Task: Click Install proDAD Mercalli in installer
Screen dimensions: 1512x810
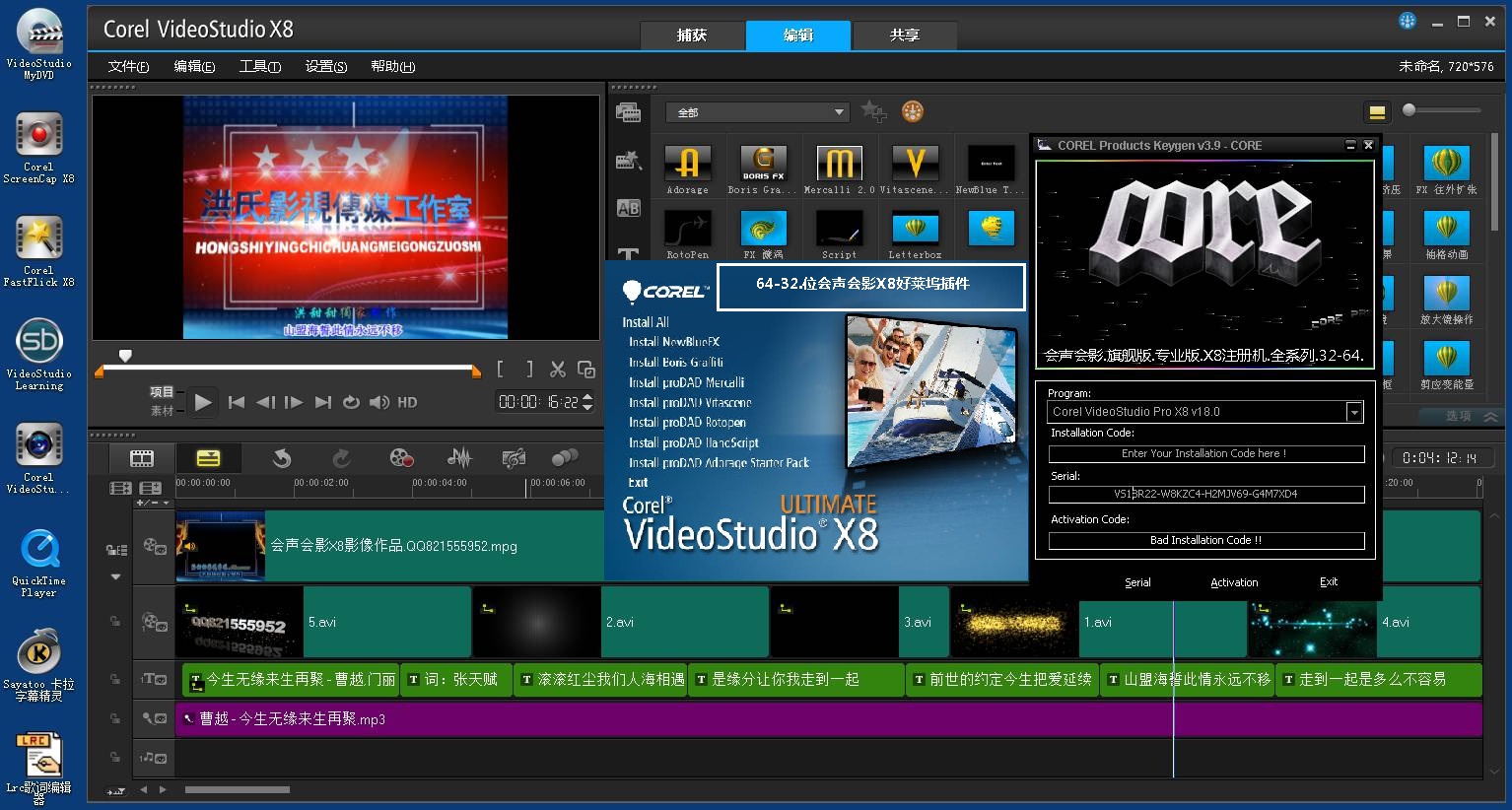Action: (687, 382)
